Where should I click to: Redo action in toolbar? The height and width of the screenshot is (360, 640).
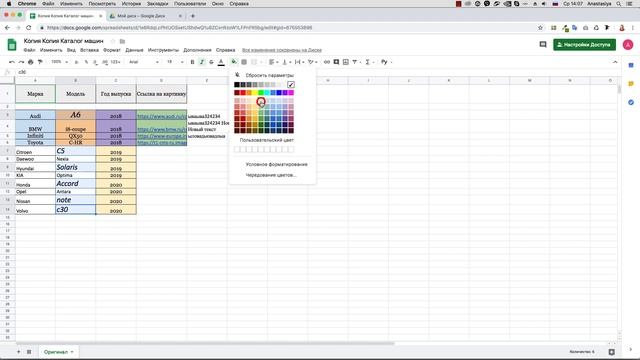point(21,62)
